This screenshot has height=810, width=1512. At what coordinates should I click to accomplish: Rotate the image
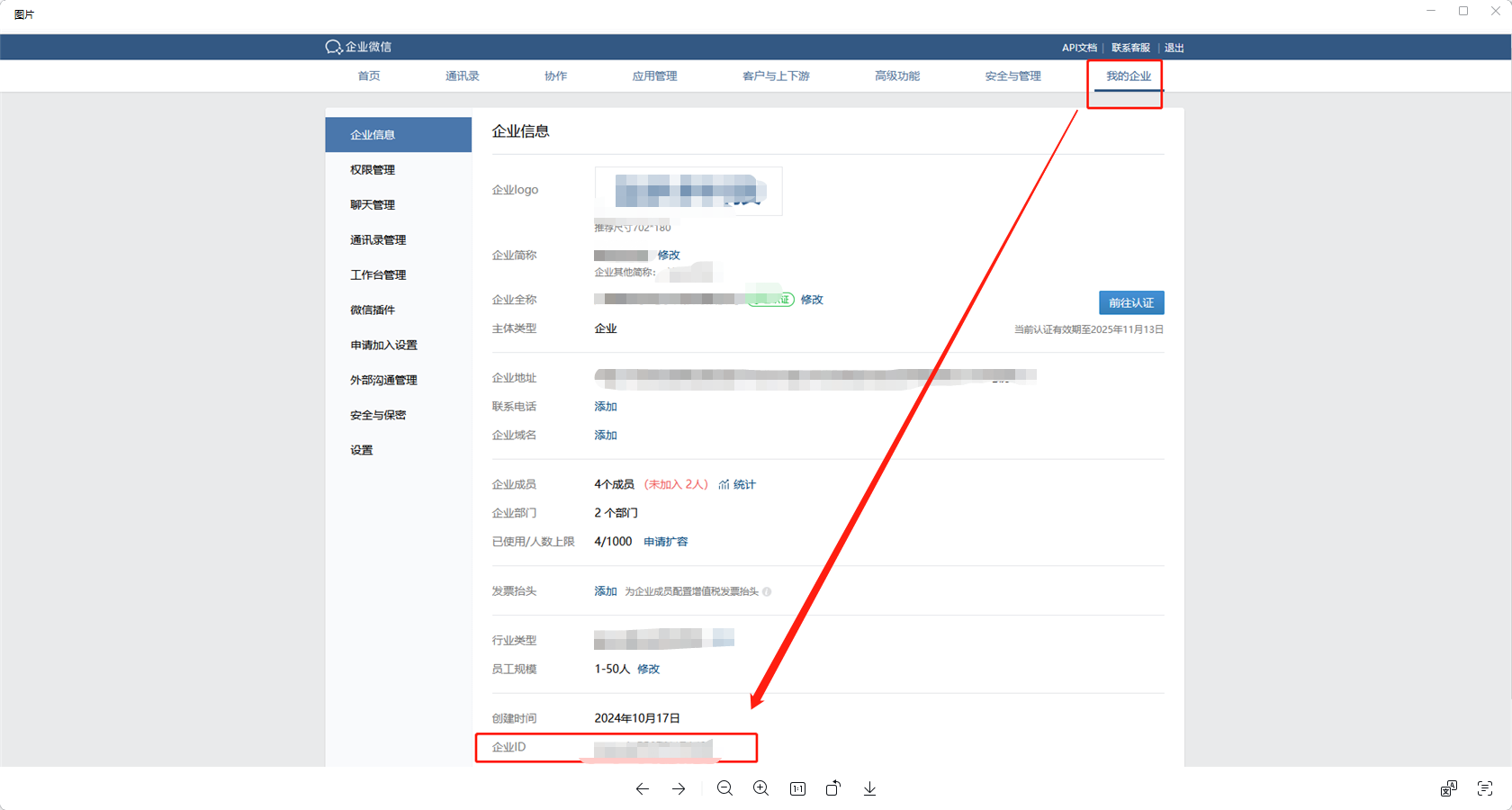click(833, 789)
